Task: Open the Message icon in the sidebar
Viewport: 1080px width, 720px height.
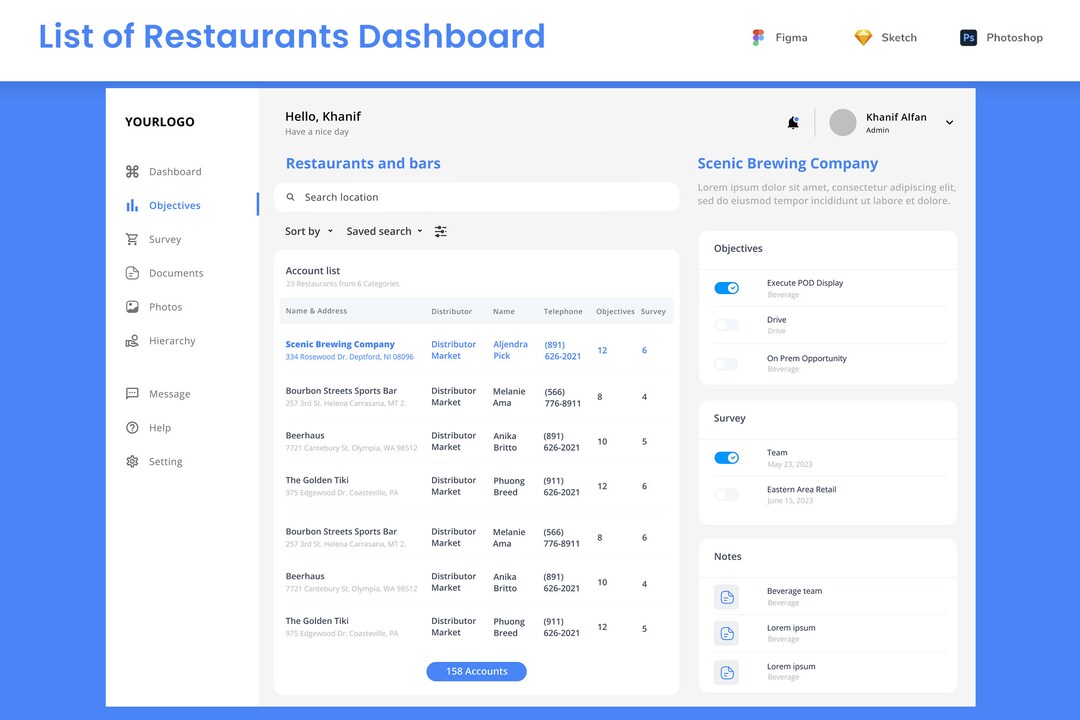Action: tap(134, 394)
